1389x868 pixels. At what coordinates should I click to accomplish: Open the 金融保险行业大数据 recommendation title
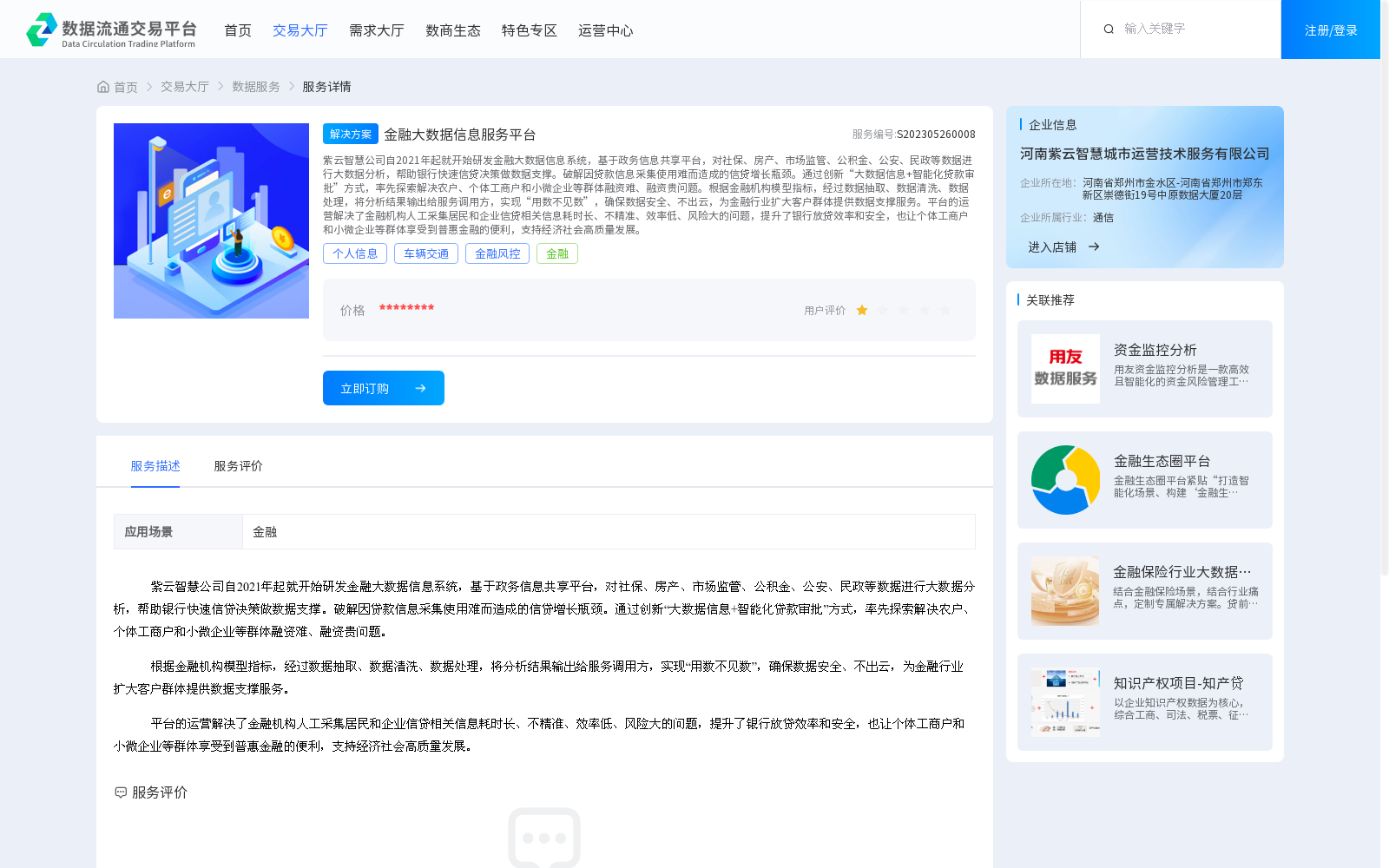pos(1182,572)
